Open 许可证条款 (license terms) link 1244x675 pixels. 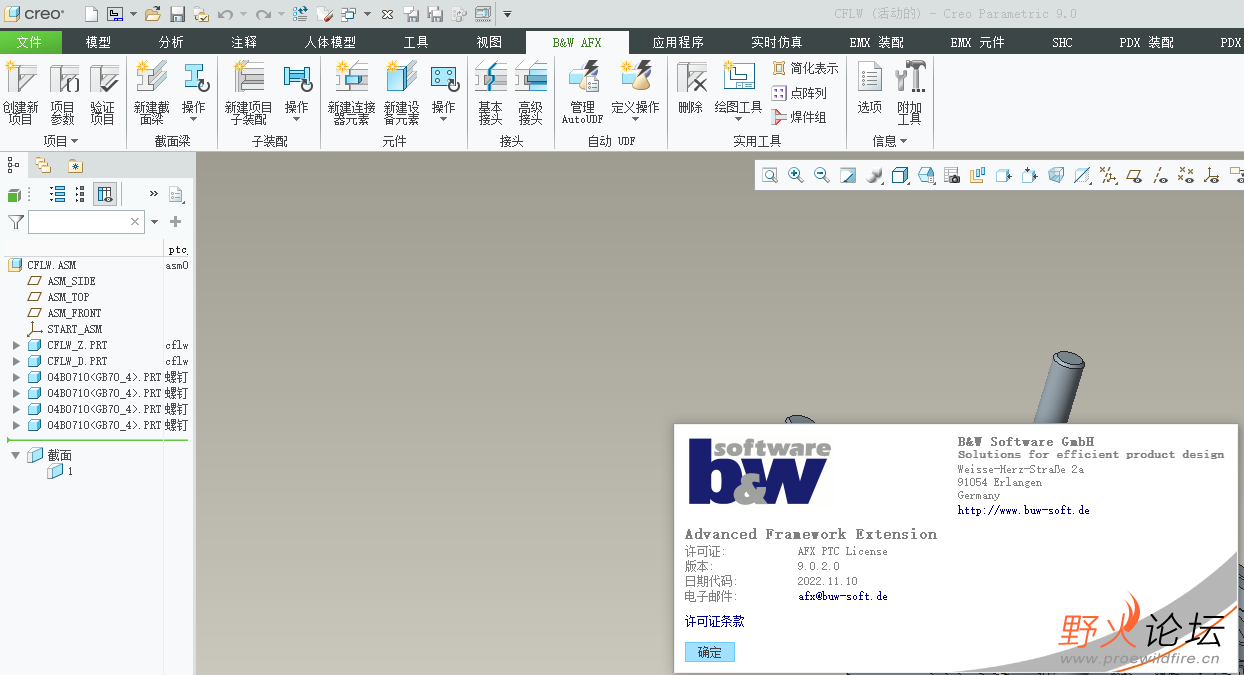(714, 621)
